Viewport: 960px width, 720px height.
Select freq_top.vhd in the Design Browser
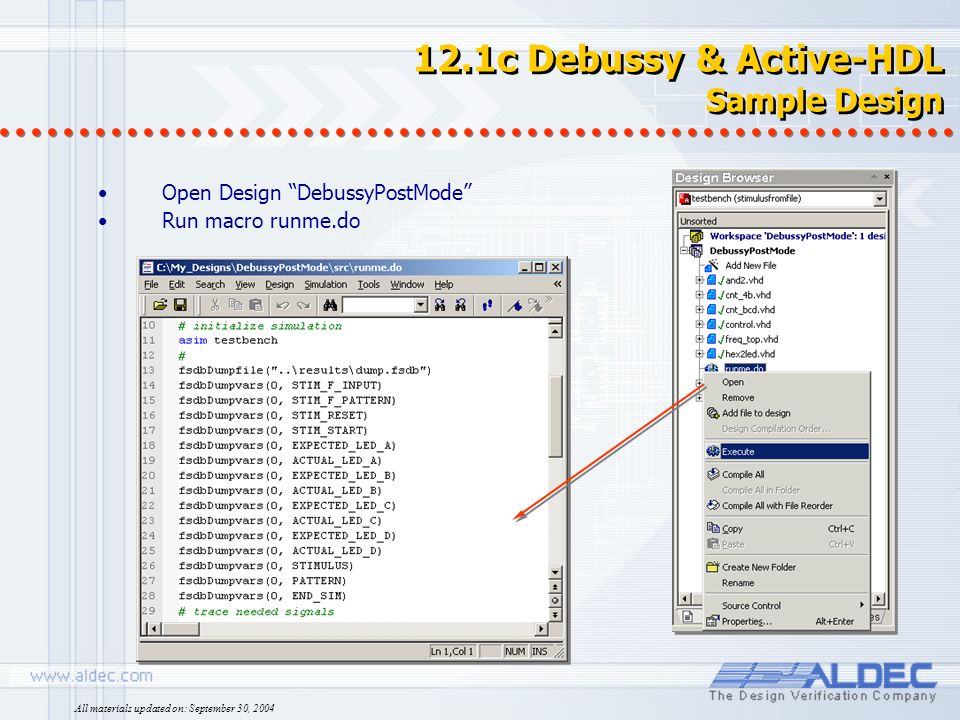coord(751,339)
